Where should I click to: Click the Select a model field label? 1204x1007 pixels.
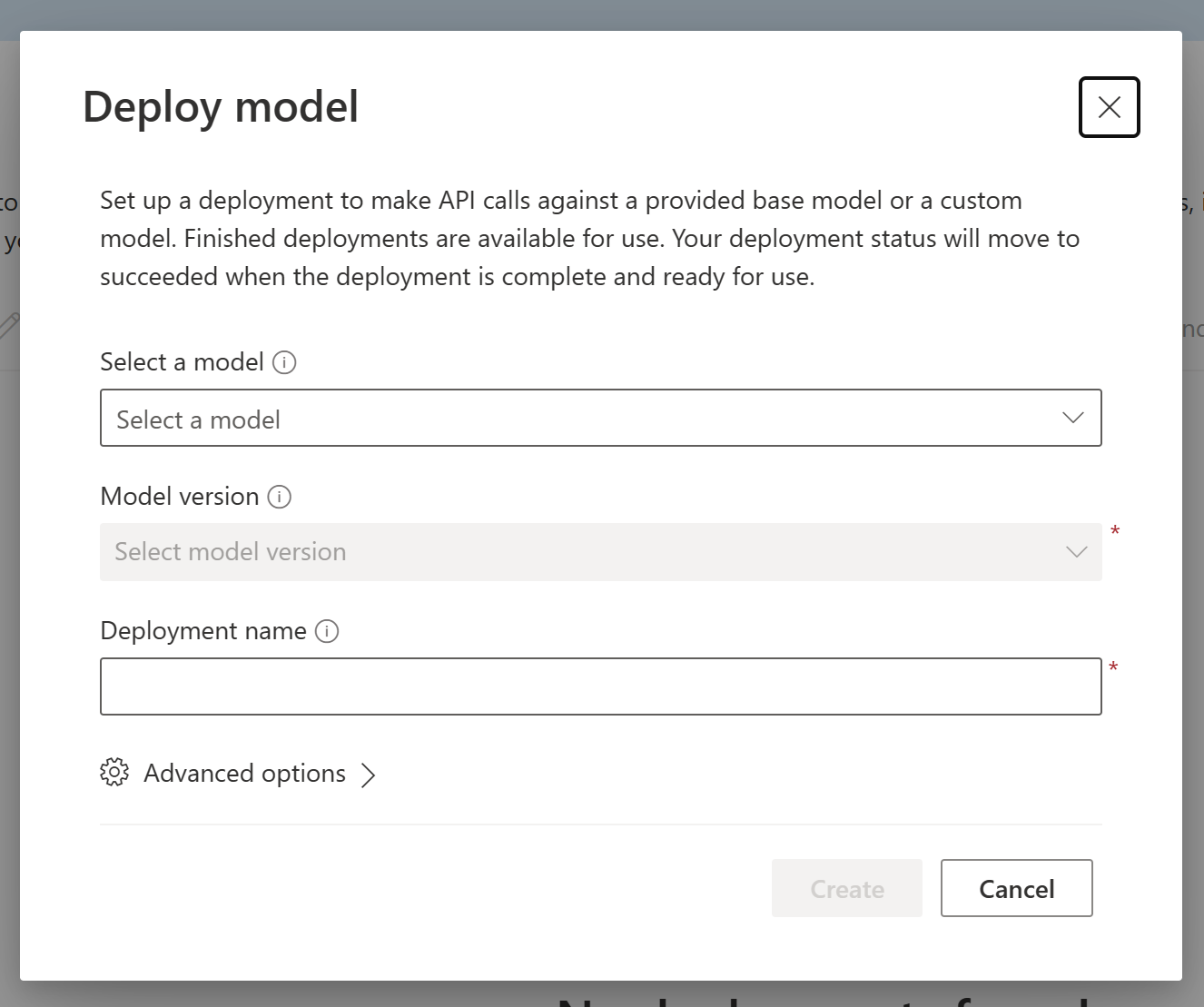tap(182, 362)
